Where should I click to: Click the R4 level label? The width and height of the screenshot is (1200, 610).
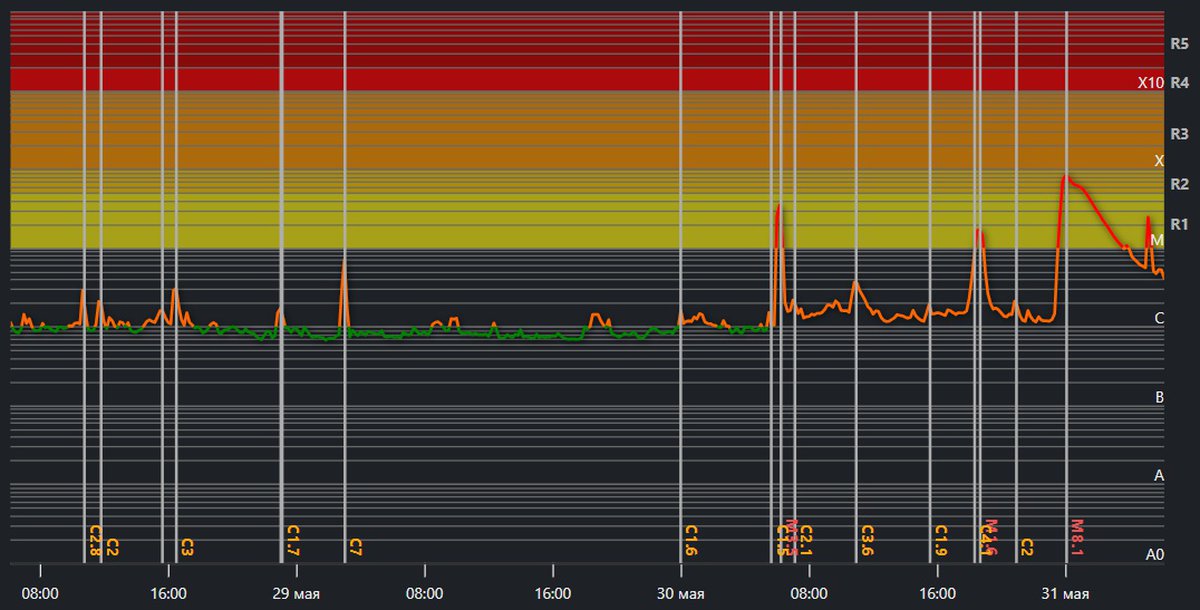[1179, 83]
